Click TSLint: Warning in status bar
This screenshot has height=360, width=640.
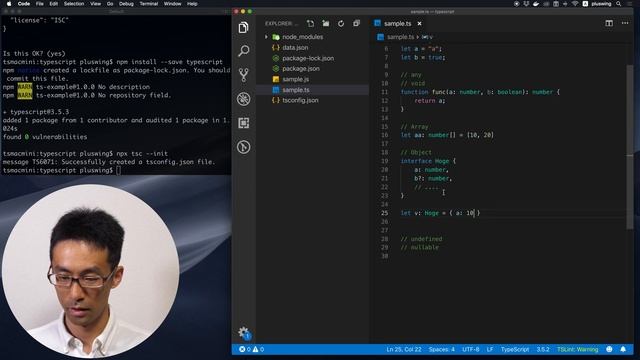[x=577, y=349]
